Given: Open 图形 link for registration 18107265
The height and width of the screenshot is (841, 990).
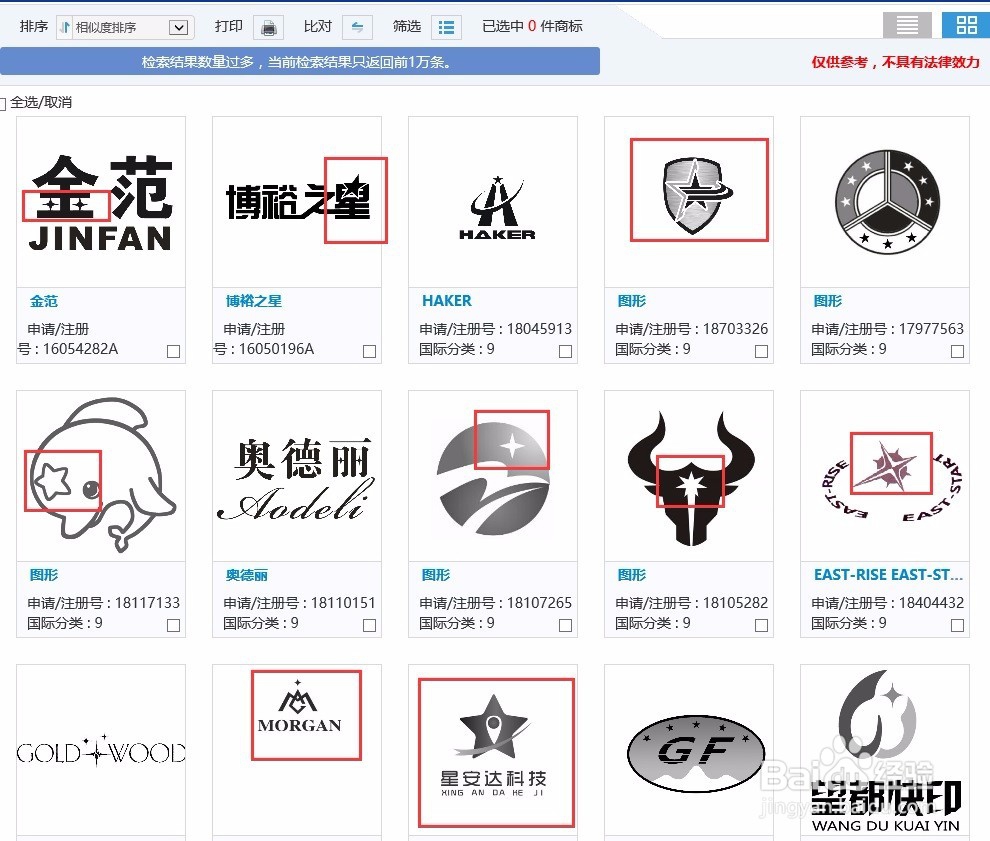Looking at the screenshot, I should coord(436,575).
